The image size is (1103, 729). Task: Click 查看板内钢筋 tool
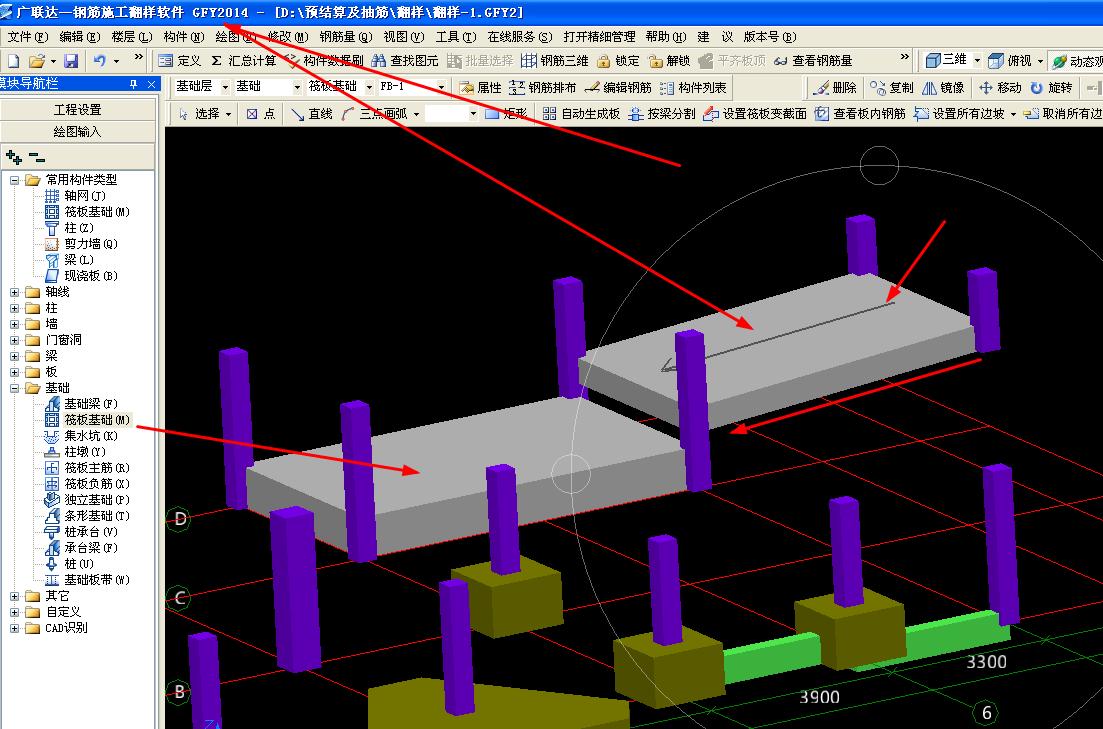860,113
